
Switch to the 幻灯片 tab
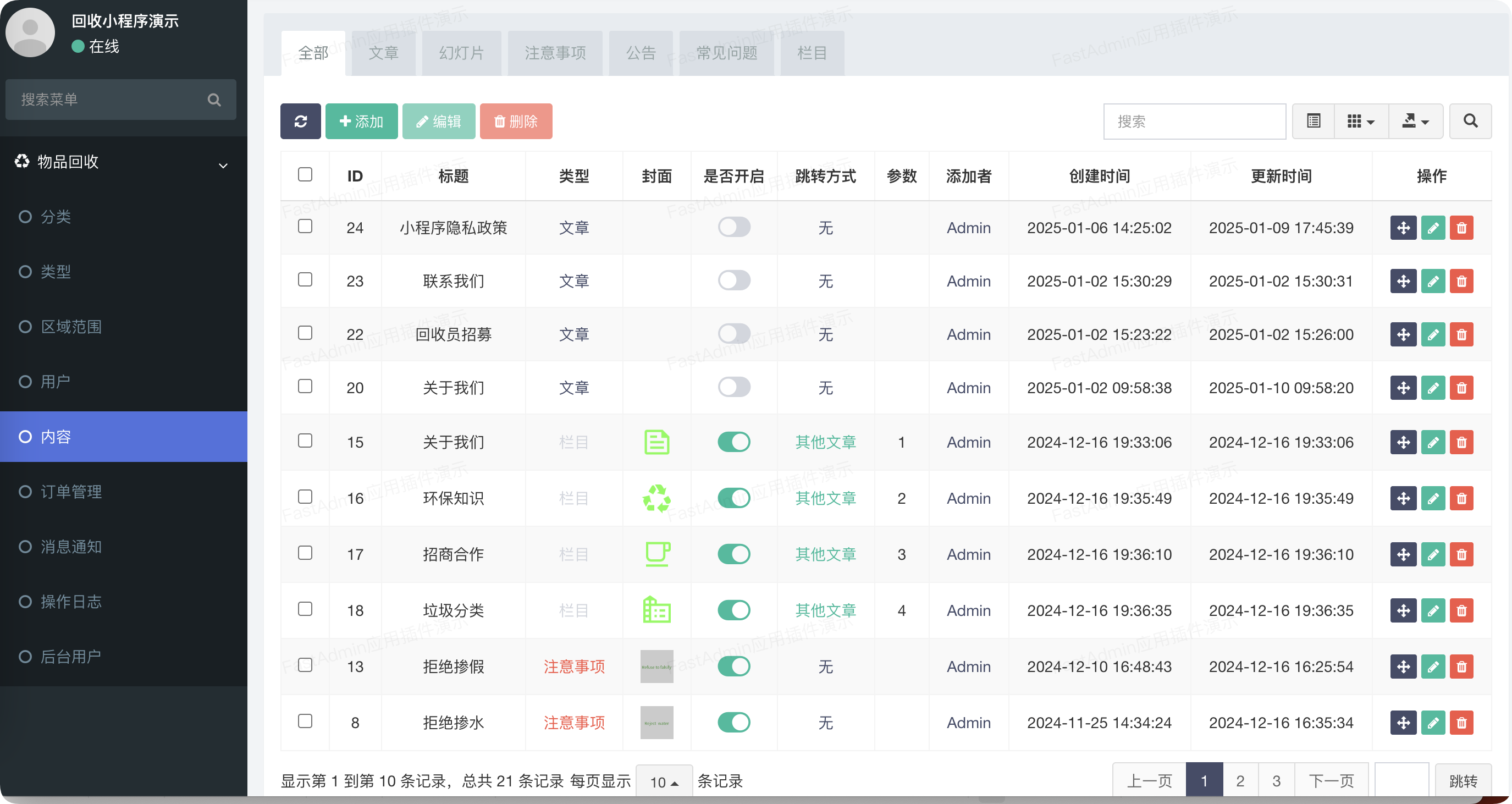coord(461,53)
